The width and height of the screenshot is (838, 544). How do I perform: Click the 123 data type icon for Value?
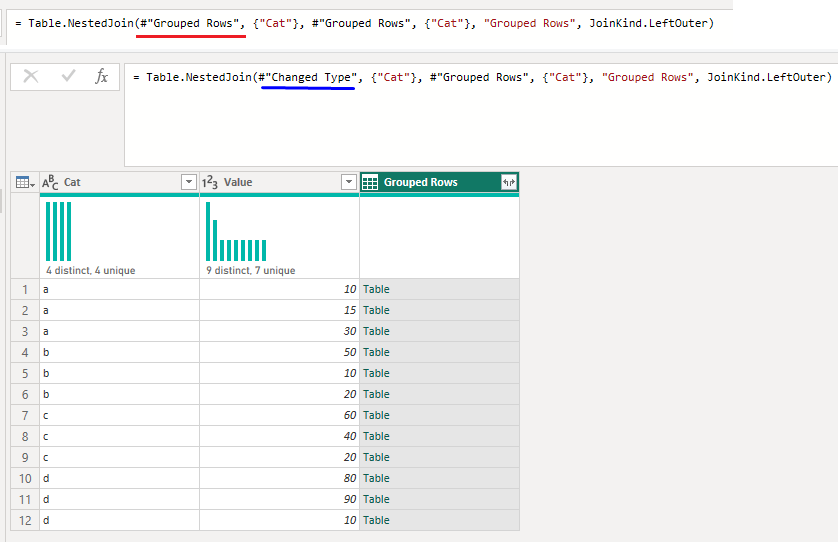[x=210, y=183]
